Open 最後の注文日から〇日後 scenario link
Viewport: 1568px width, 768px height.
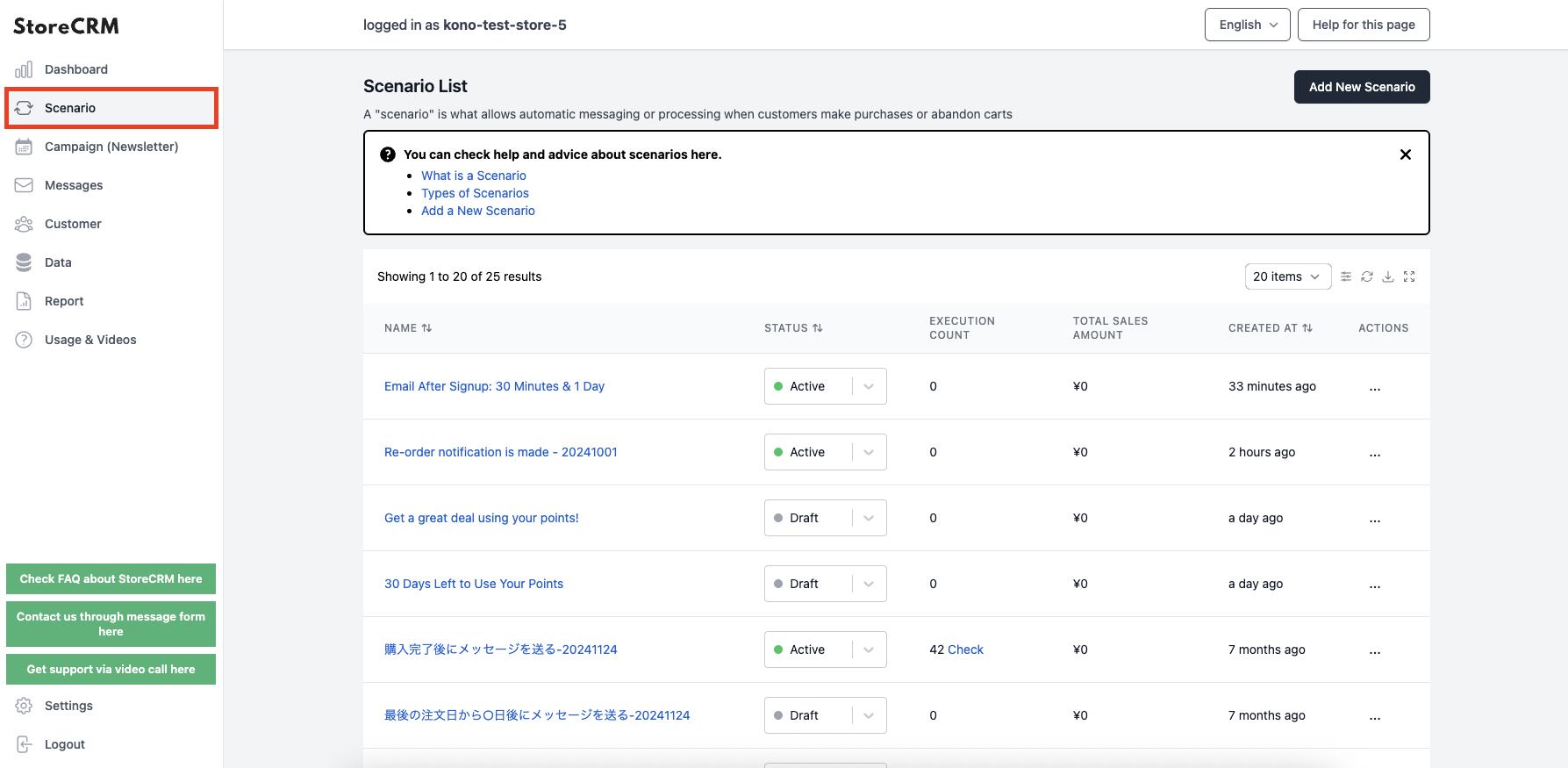[x=537, y=715]
